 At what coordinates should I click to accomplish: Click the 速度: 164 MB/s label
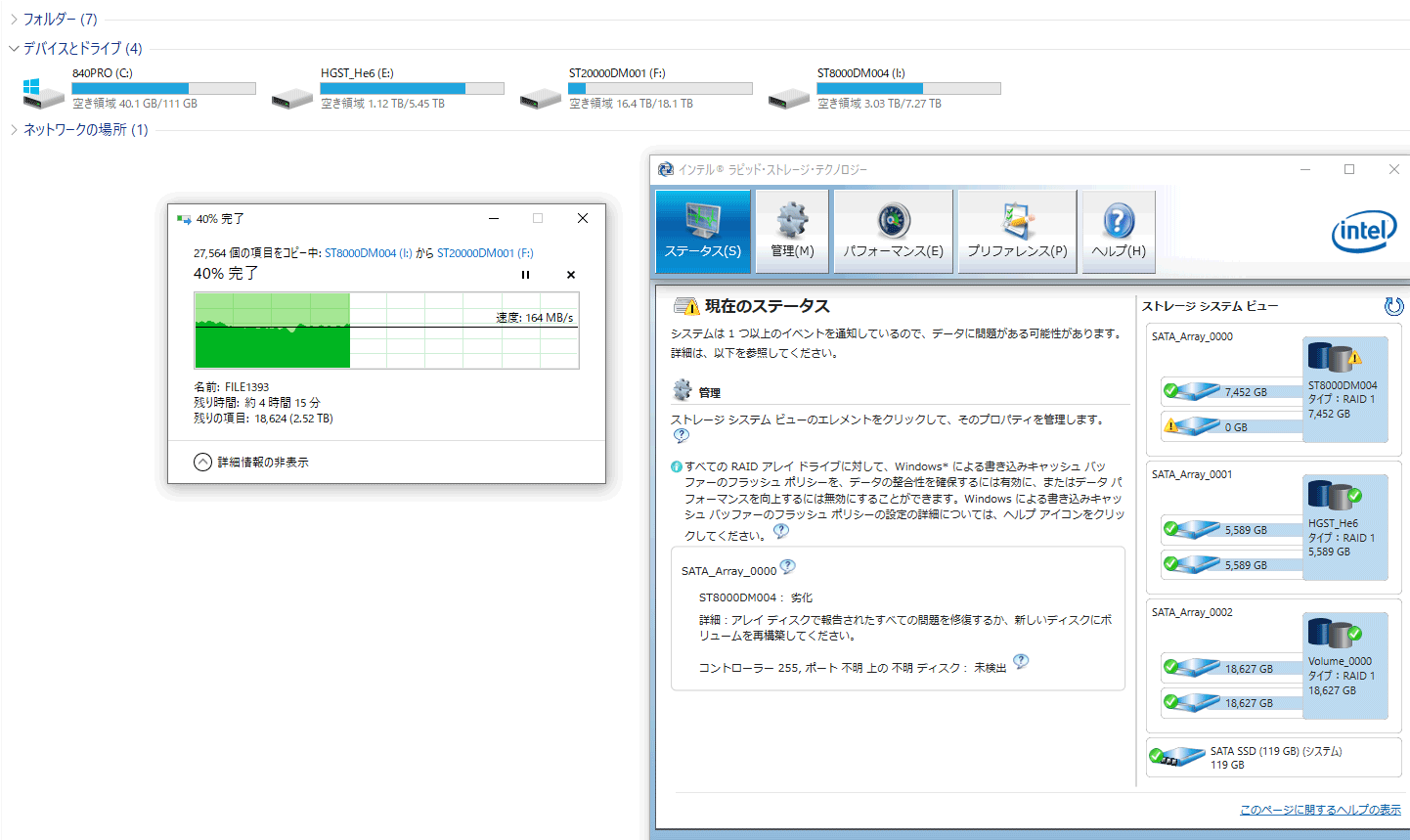[x=534, y=318]
